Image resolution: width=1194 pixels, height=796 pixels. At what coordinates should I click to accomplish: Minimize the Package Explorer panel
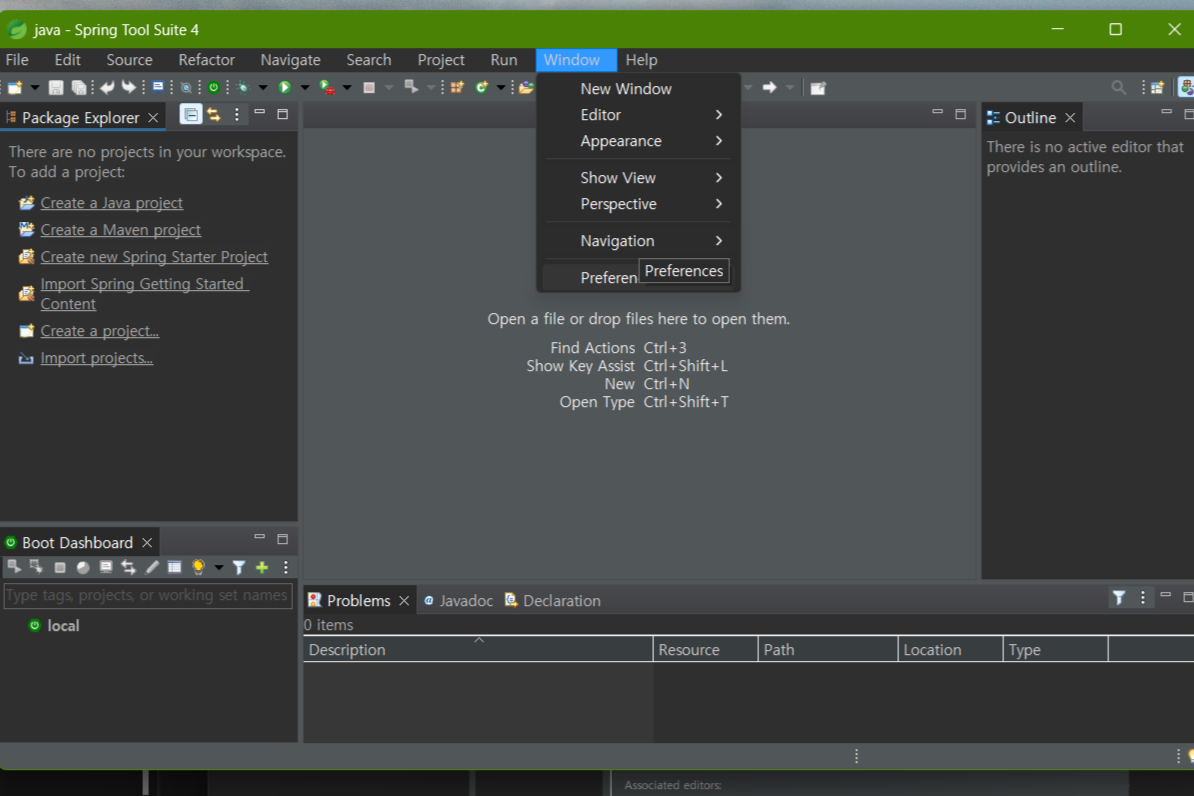tap(260, 113)
